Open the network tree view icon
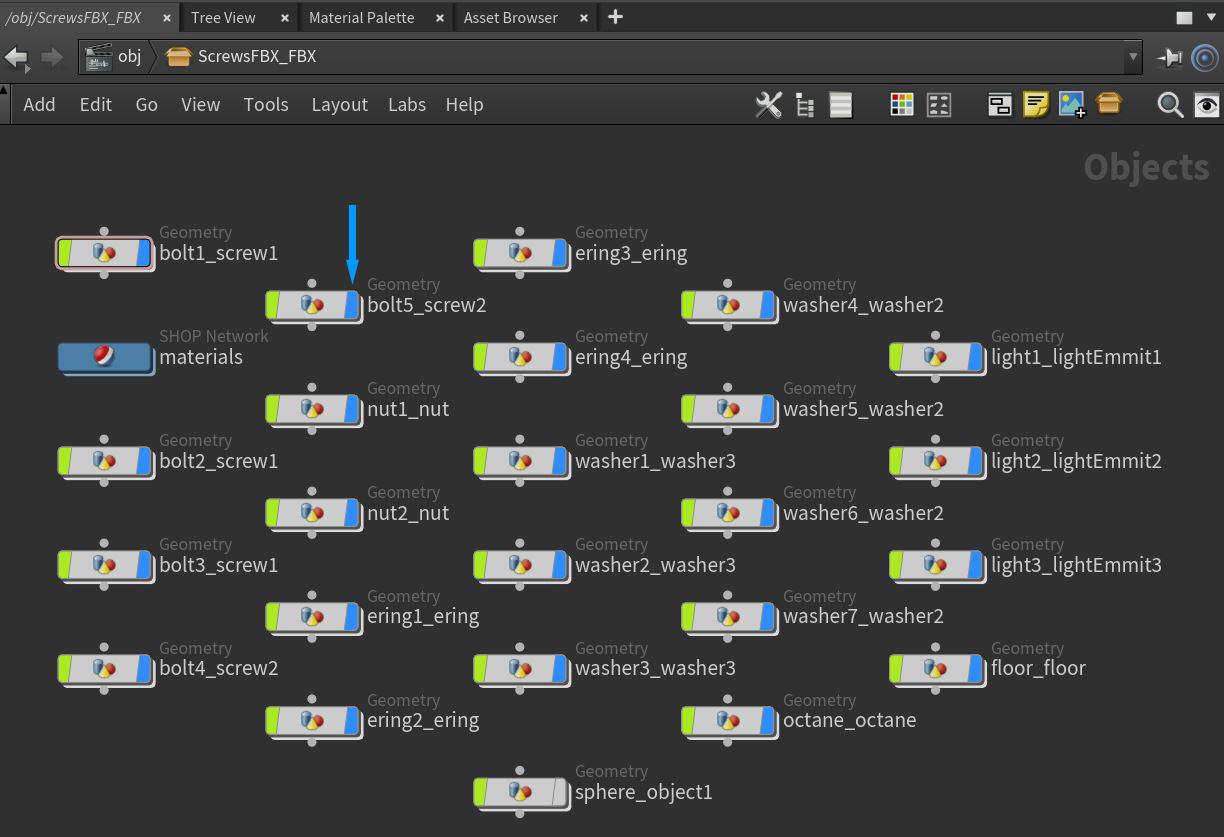 click(805, 104)
